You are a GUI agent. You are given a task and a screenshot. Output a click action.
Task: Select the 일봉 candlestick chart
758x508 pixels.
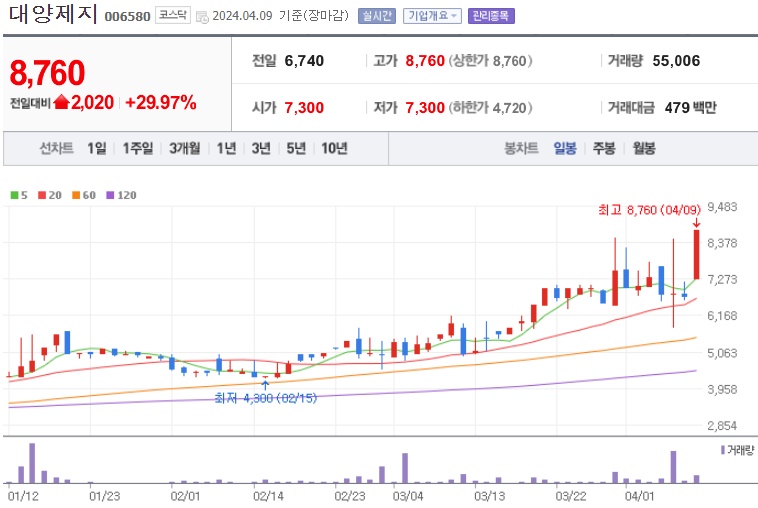(x=565, y=148)
